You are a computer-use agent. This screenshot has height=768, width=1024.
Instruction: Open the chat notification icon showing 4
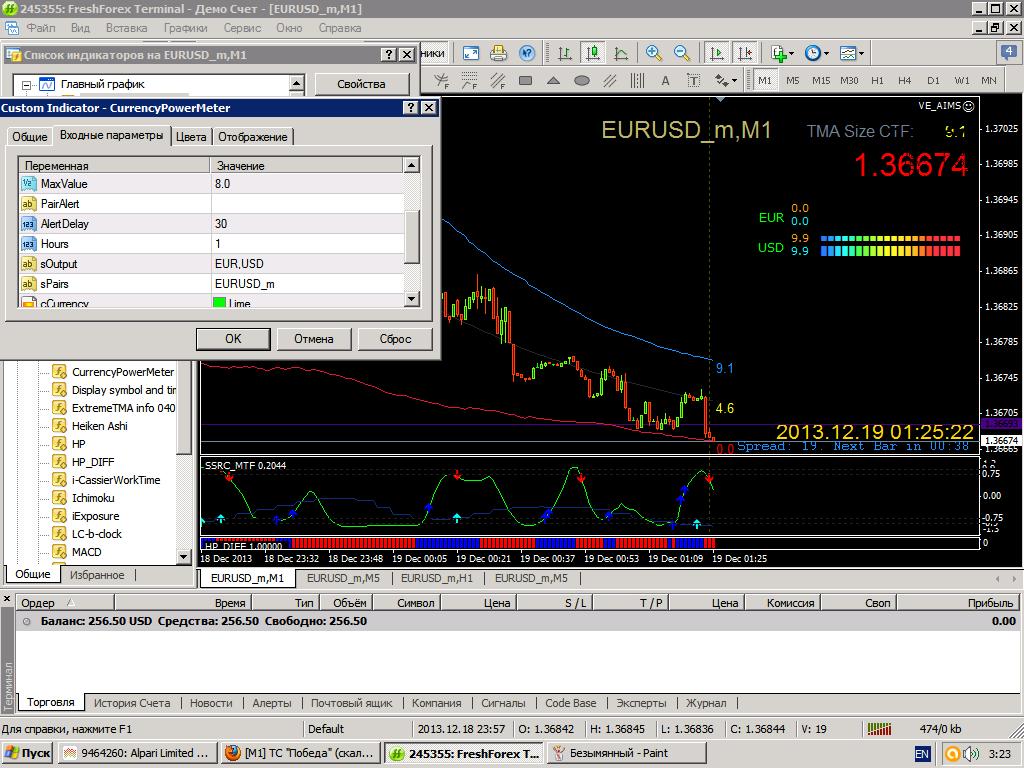1008,52
